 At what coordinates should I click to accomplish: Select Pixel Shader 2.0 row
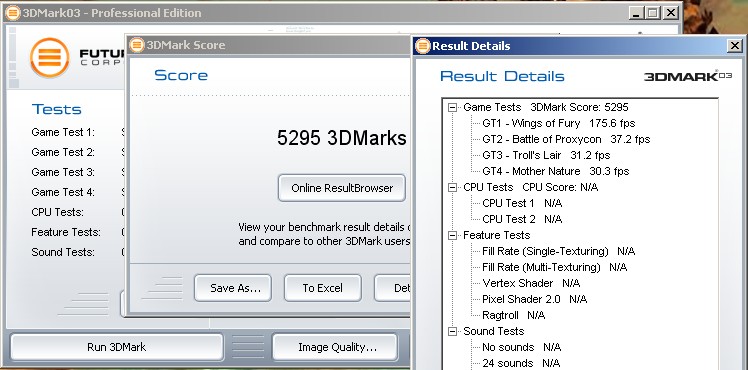[534, 299]
